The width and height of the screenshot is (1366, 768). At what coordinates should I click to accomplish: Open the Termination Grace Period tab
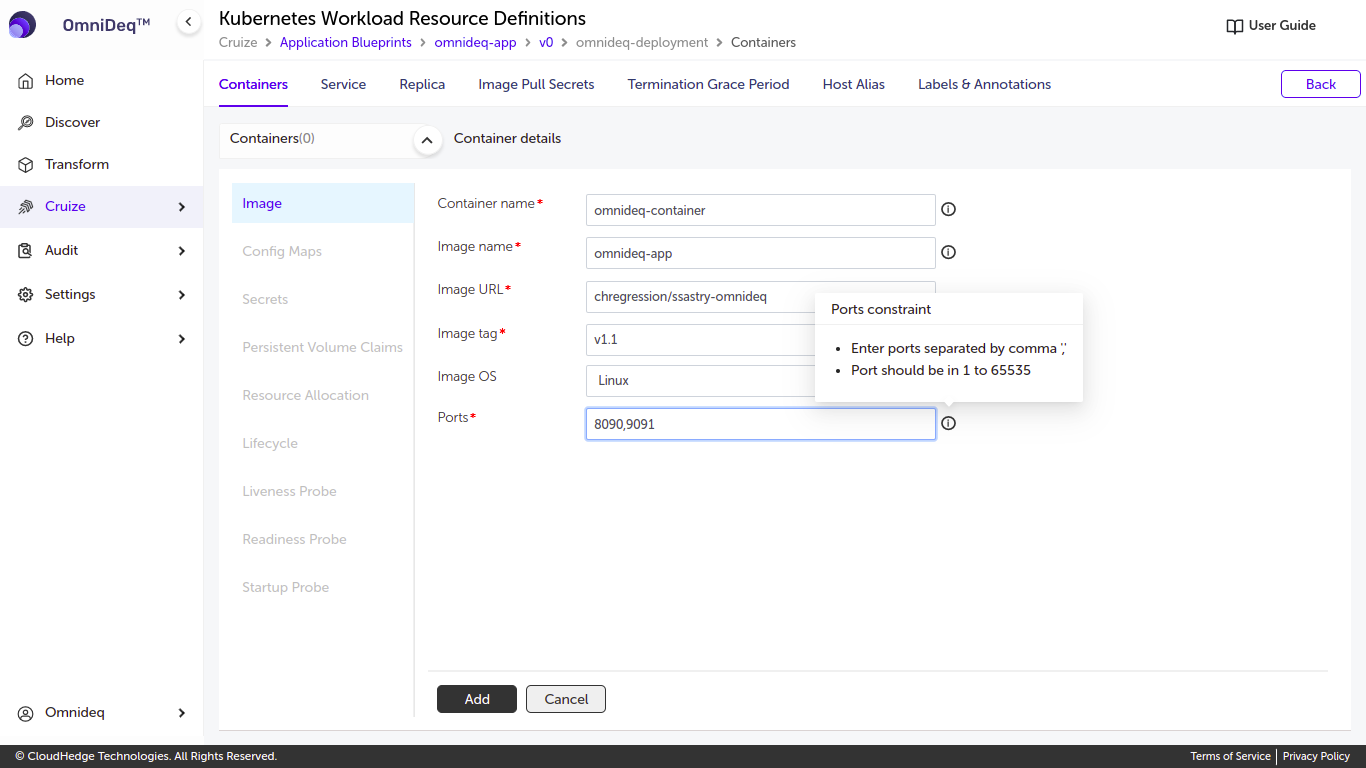pos(708,85)
